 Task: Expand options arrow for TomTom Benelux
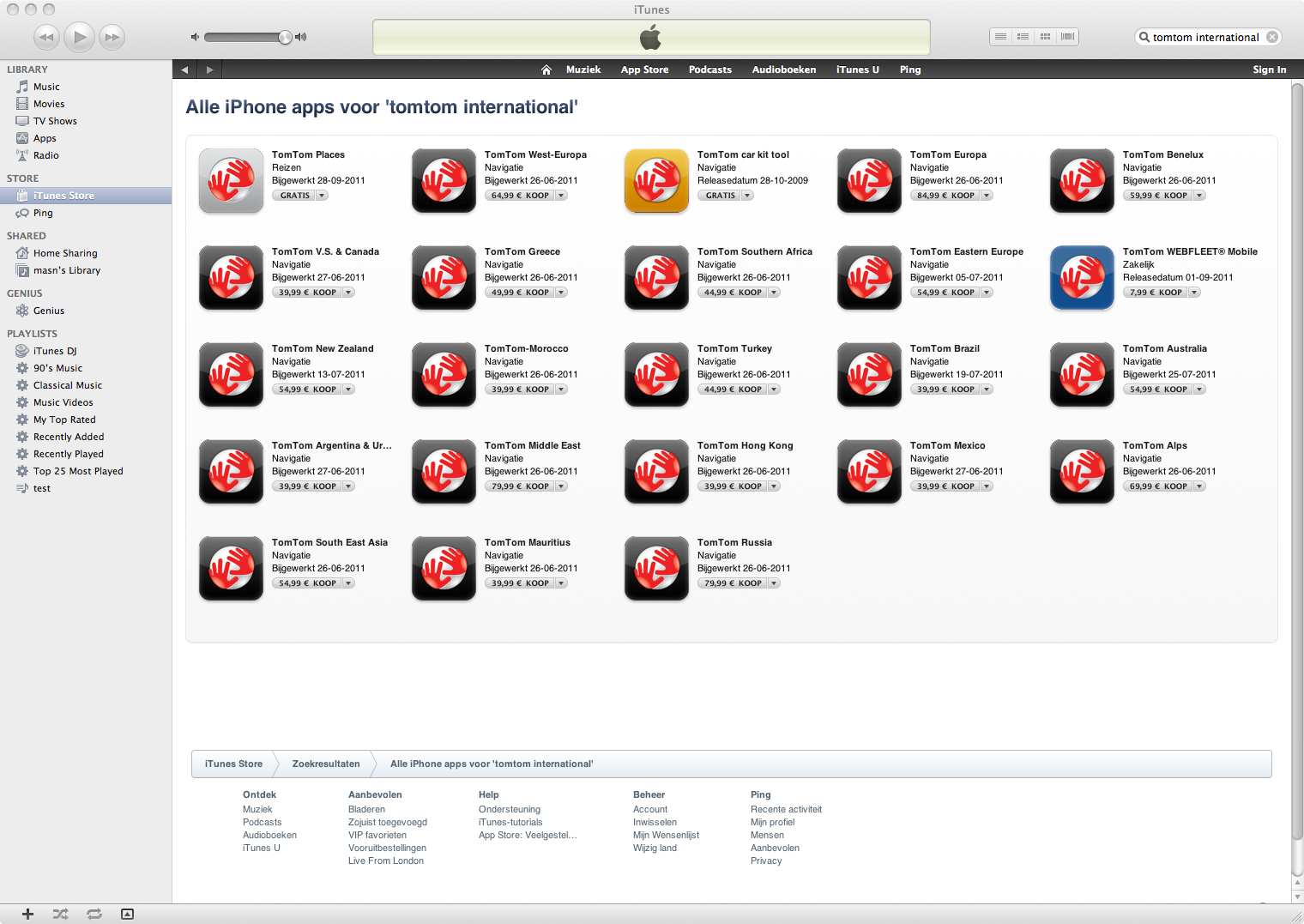tap(1199, 196)
